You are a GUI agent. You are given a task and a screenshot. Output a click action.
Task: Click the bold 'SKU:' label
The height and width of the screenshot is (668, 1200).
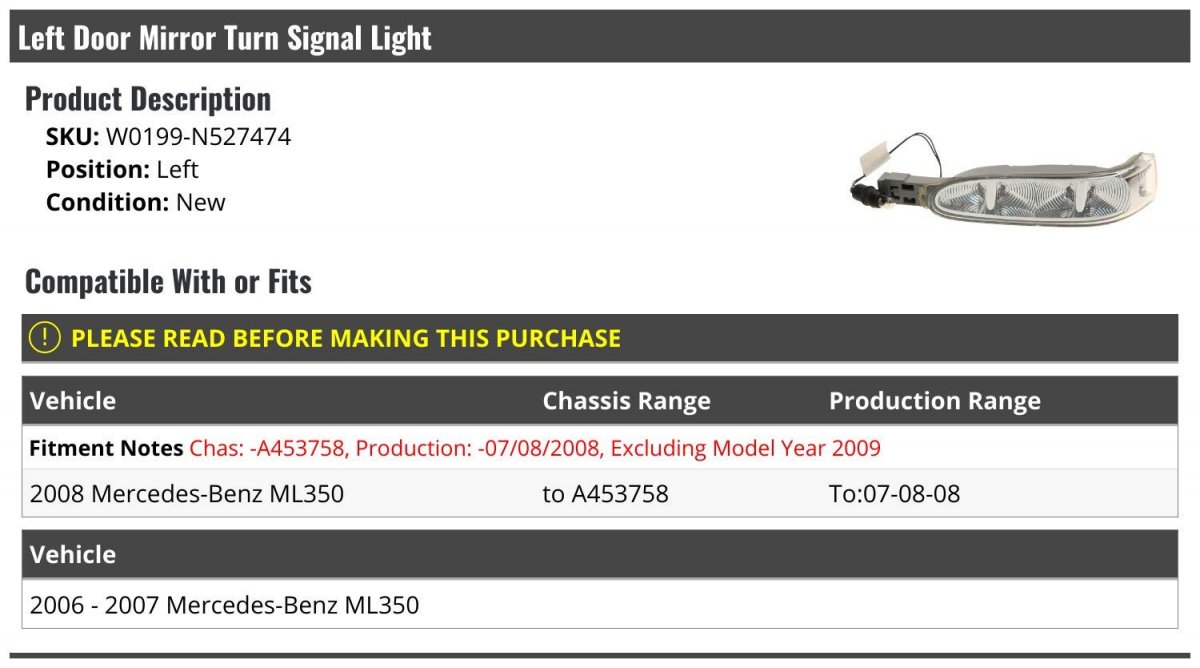click(x=72, y=137)
